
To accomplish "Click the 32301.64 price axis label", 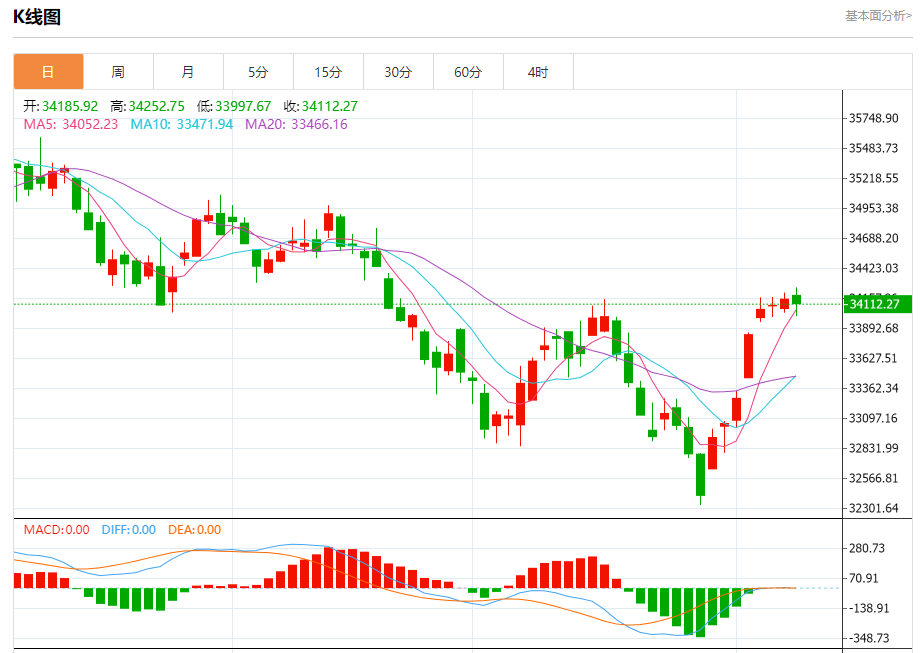I will pyautogui.click(x=874, y=508).
